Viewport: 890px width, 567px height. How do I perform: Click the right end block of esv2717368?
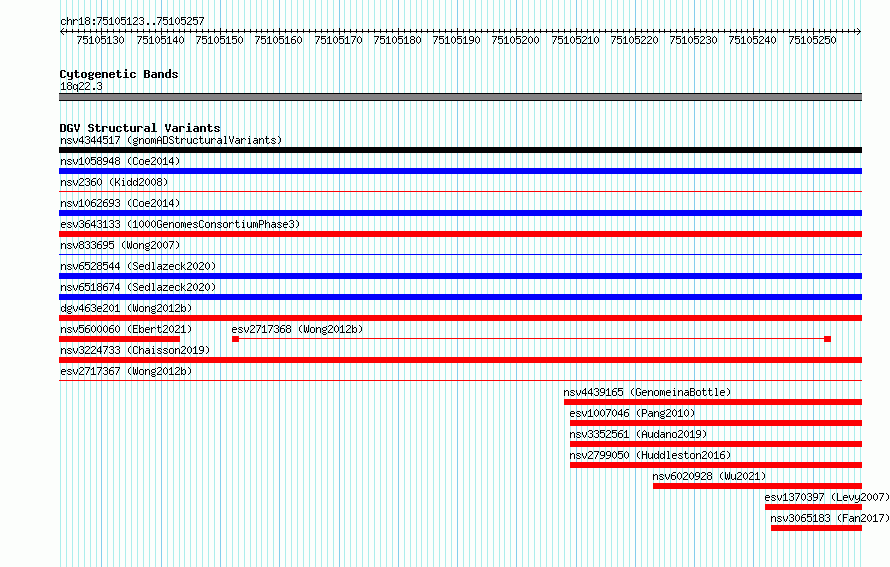828,339
